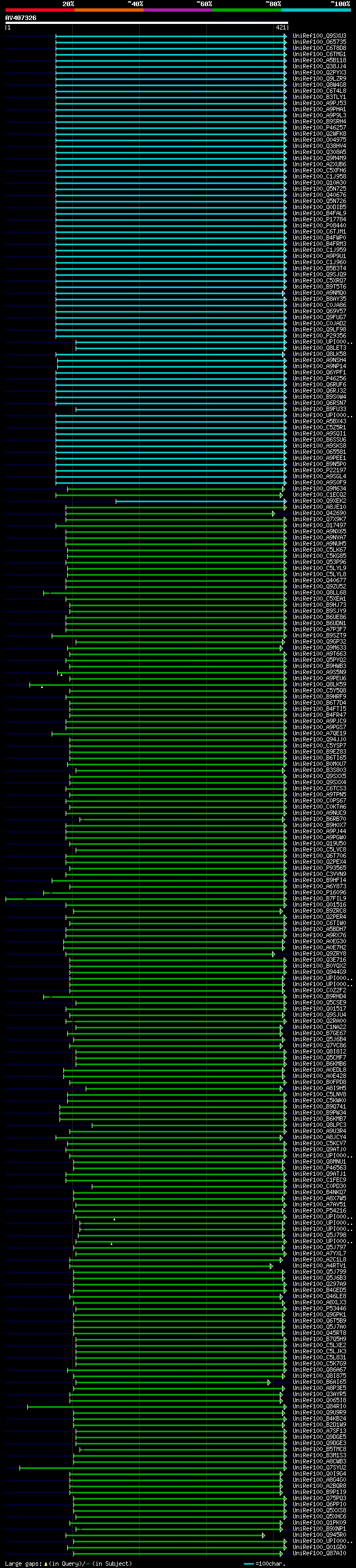356x1568 pixels.
Task: Select the UniRef100_Q42690 label
Action: 319,513
